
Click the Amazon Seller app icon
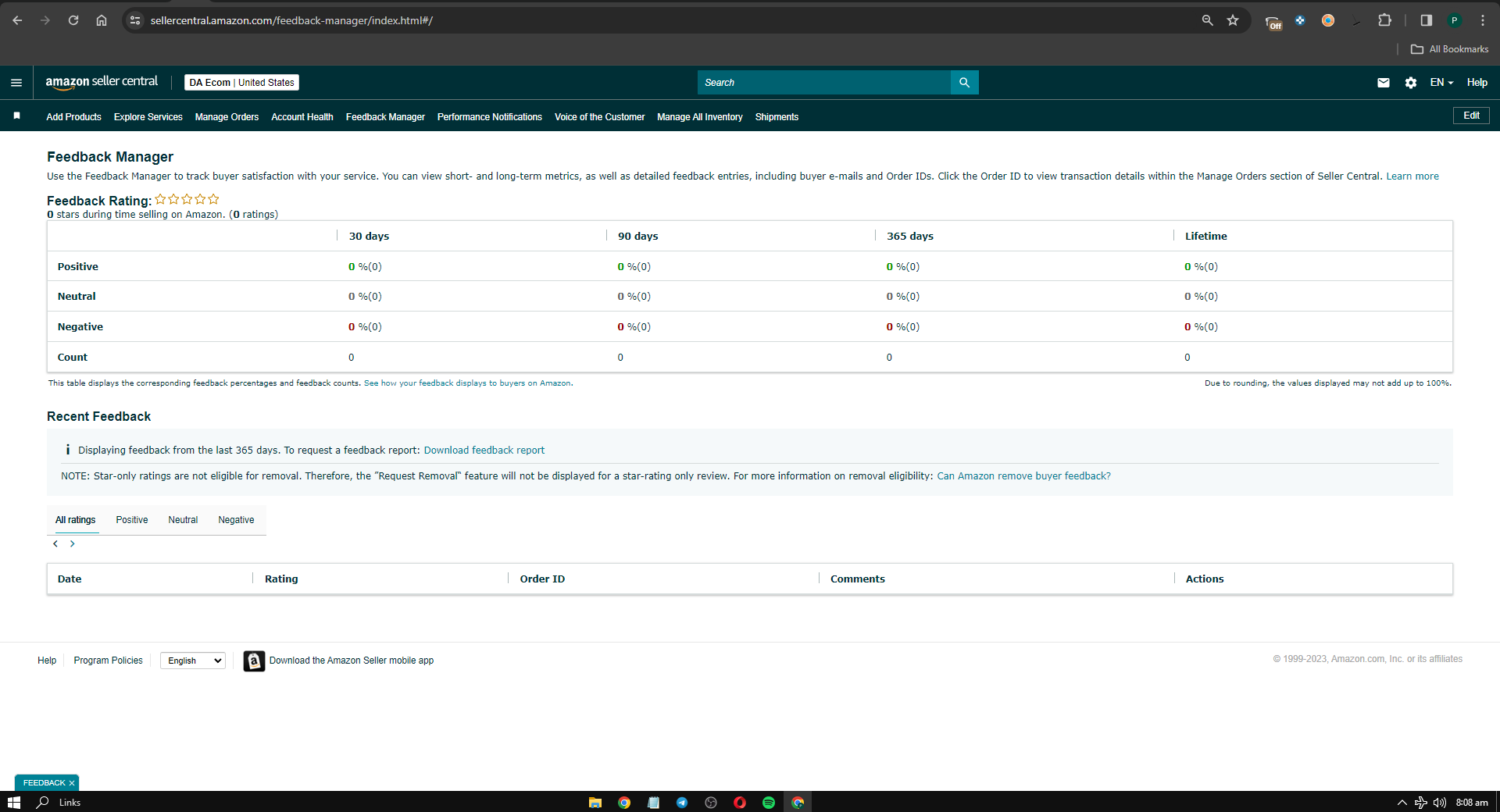[x=254, y=661]
